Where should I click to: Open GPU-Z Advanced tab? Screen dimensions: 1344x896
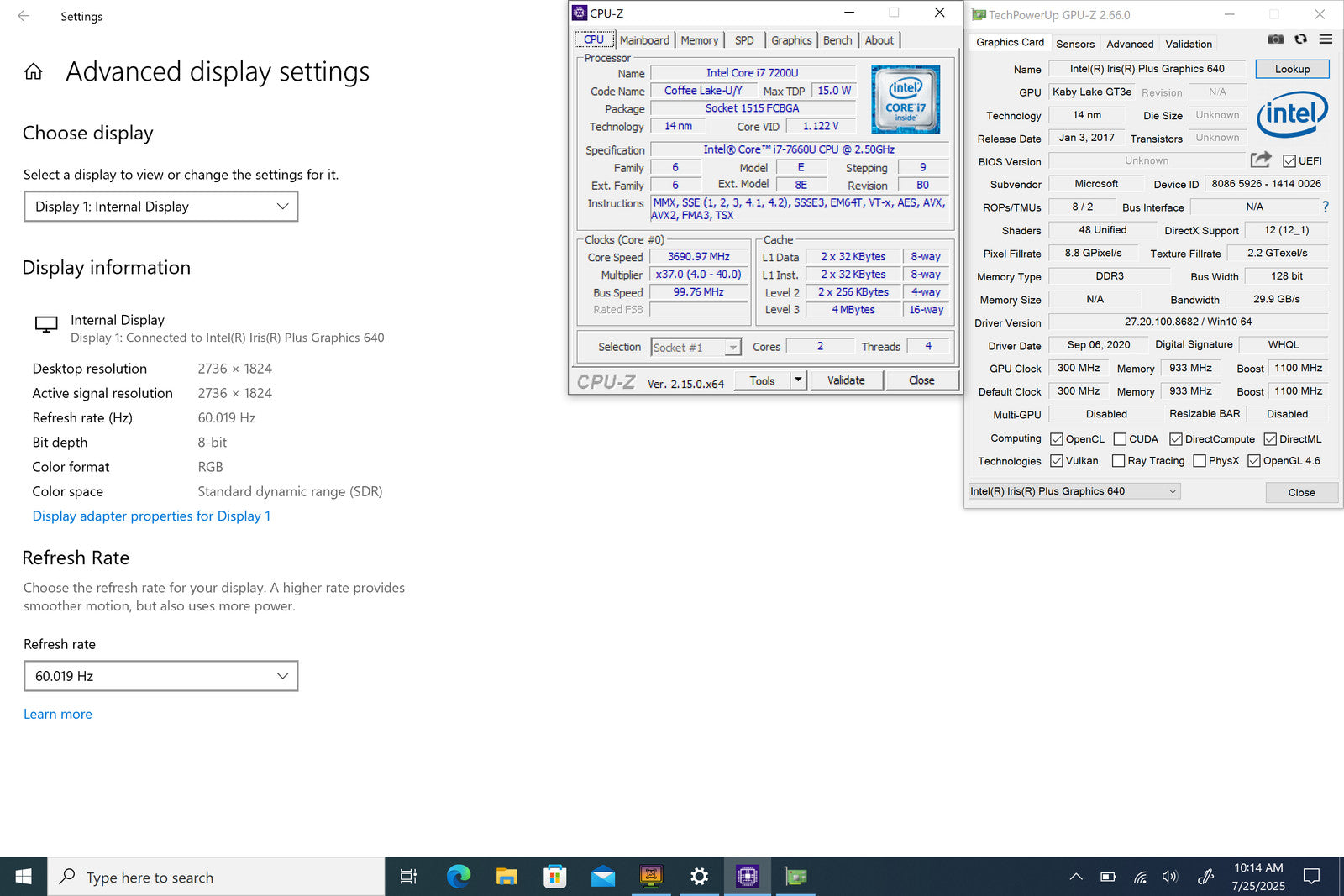click(1130, 44)
